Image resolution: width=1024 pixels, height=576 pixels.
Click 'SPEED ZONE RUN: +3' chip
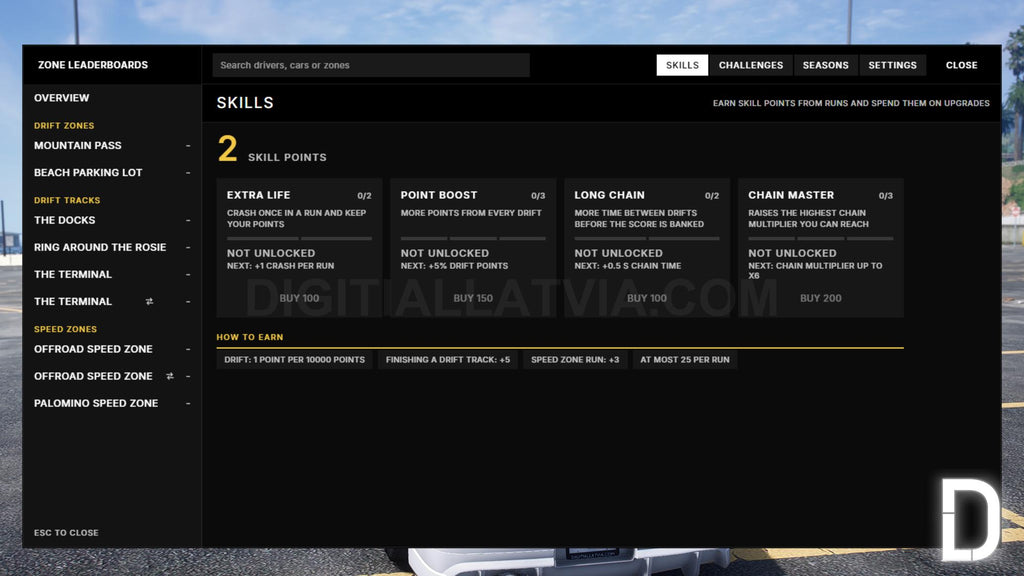click(575, 360)
